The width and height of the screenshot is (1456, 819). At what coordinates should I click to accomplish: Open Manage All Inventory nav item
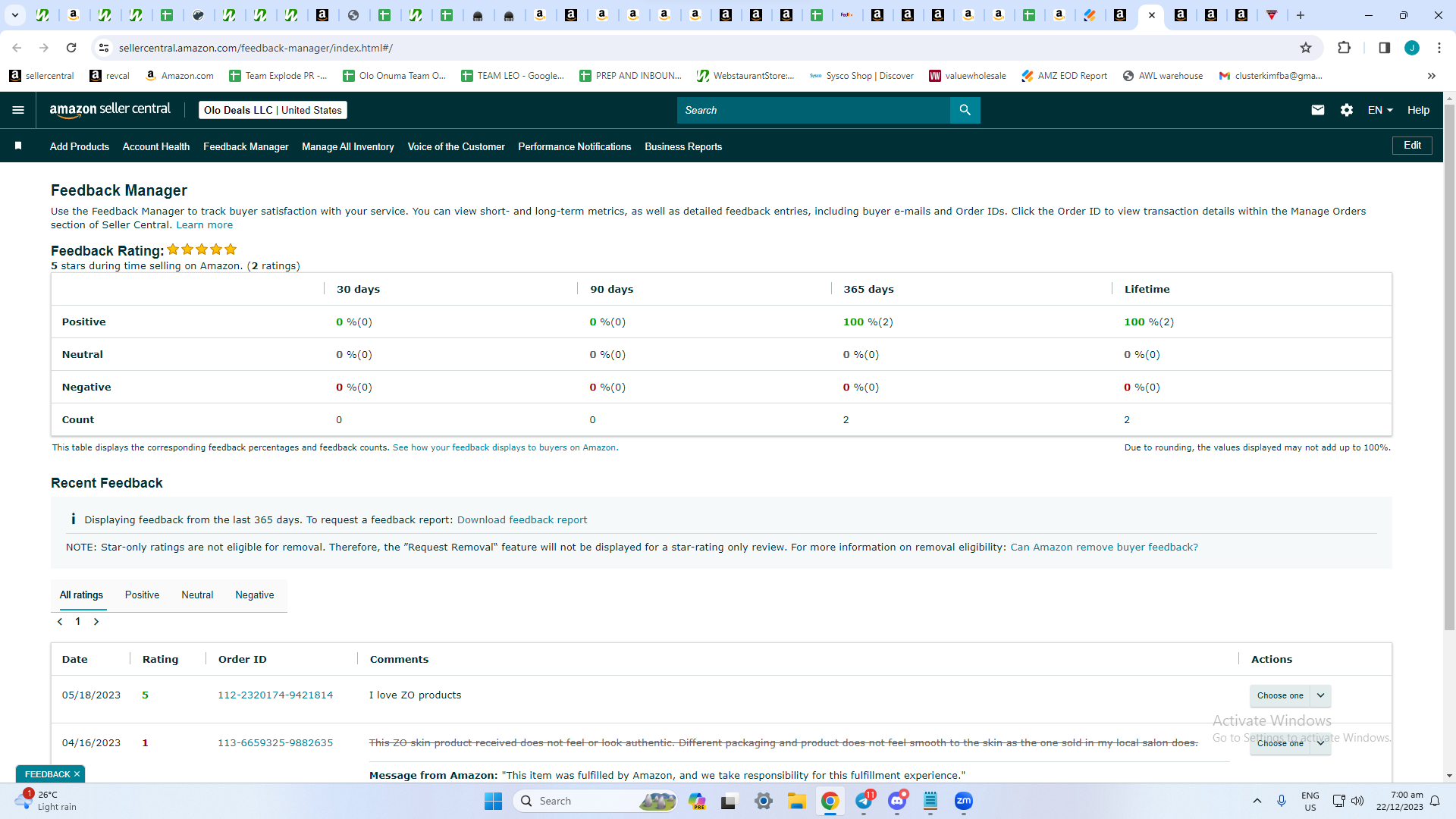[348, 146]
